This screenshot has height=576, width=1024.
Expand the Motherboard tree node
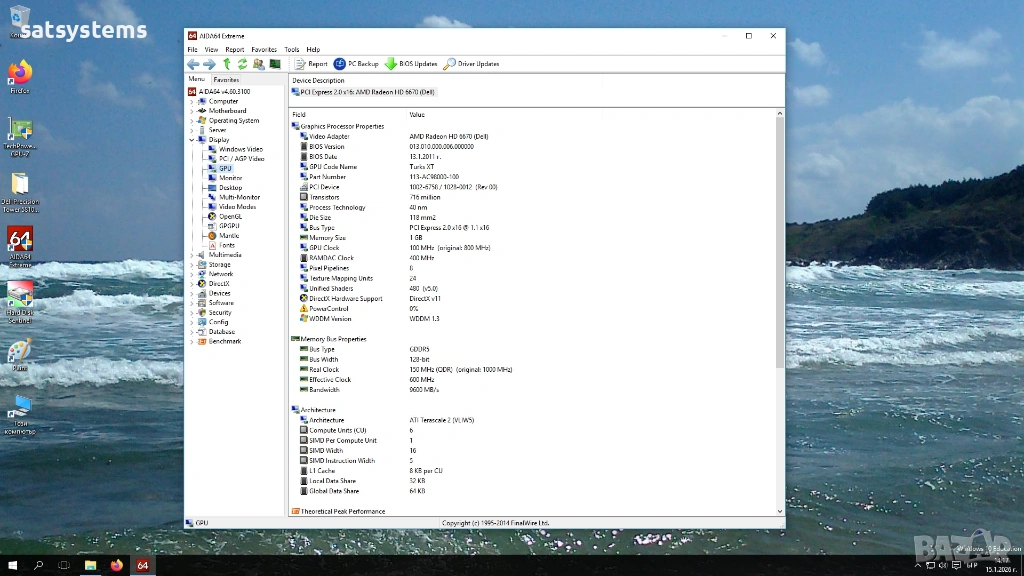pos(192,111)
